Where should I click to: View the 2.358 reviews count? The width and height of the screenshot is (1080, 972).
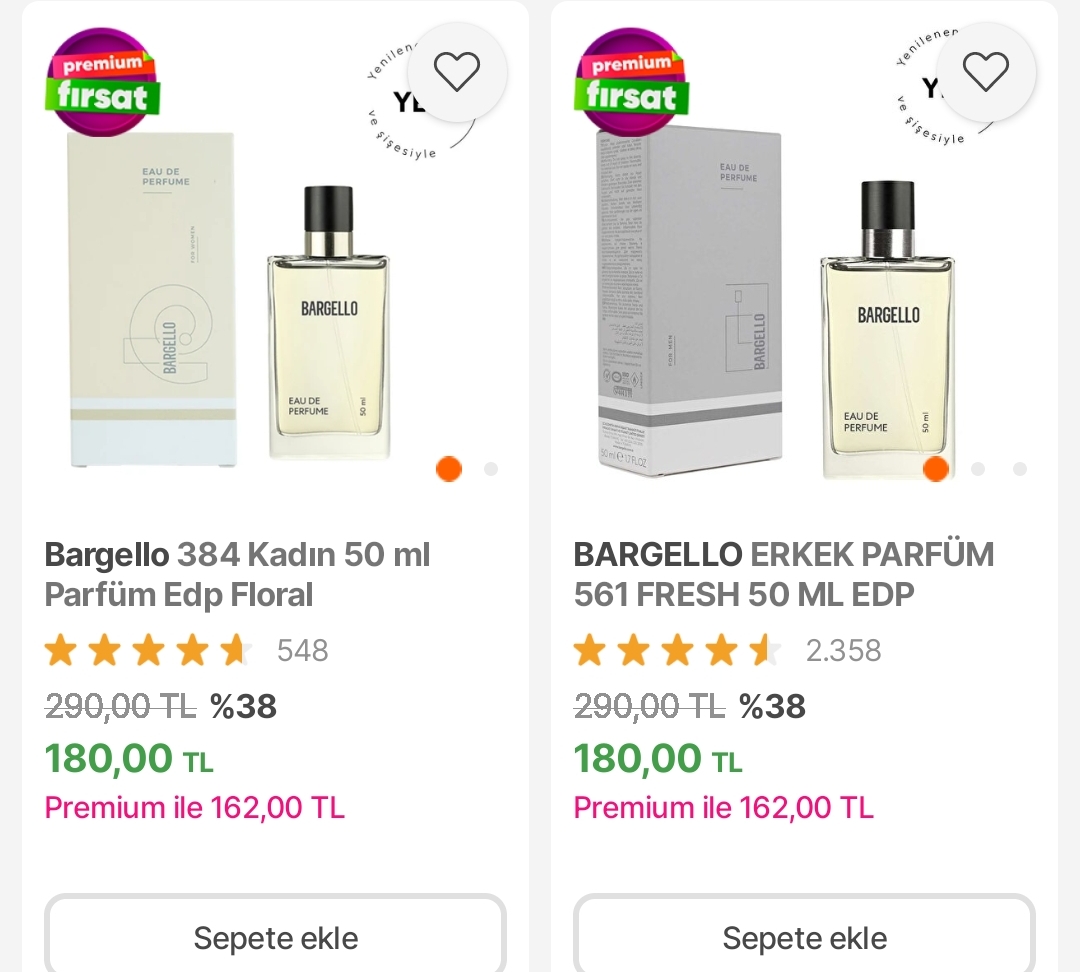click(x=844, y=651)
